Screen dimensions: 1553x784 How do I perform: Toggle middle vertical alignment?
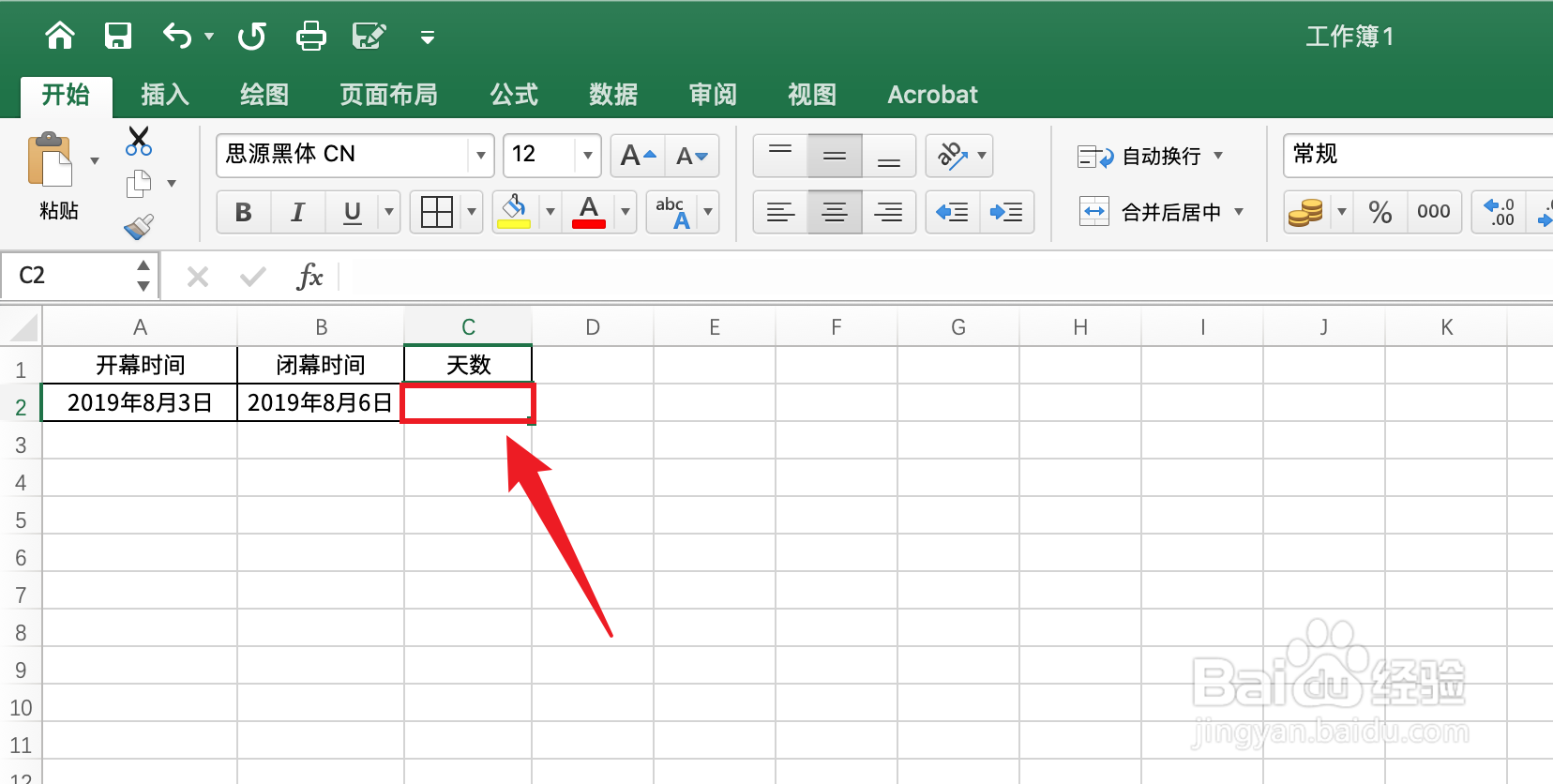[835, 156]
